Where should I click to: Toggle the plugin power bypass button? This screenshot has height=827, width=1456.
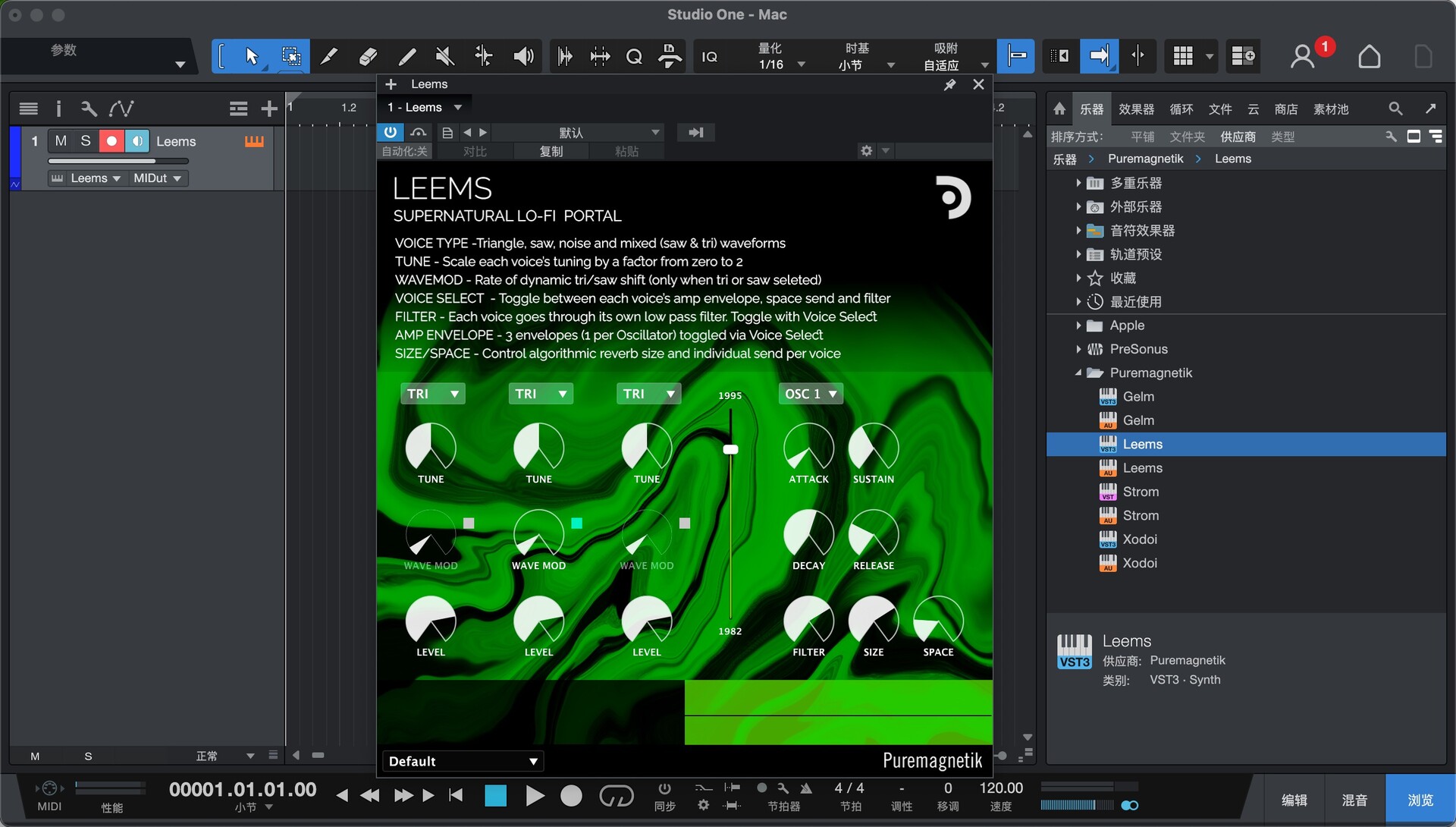[x=390, y=132]
